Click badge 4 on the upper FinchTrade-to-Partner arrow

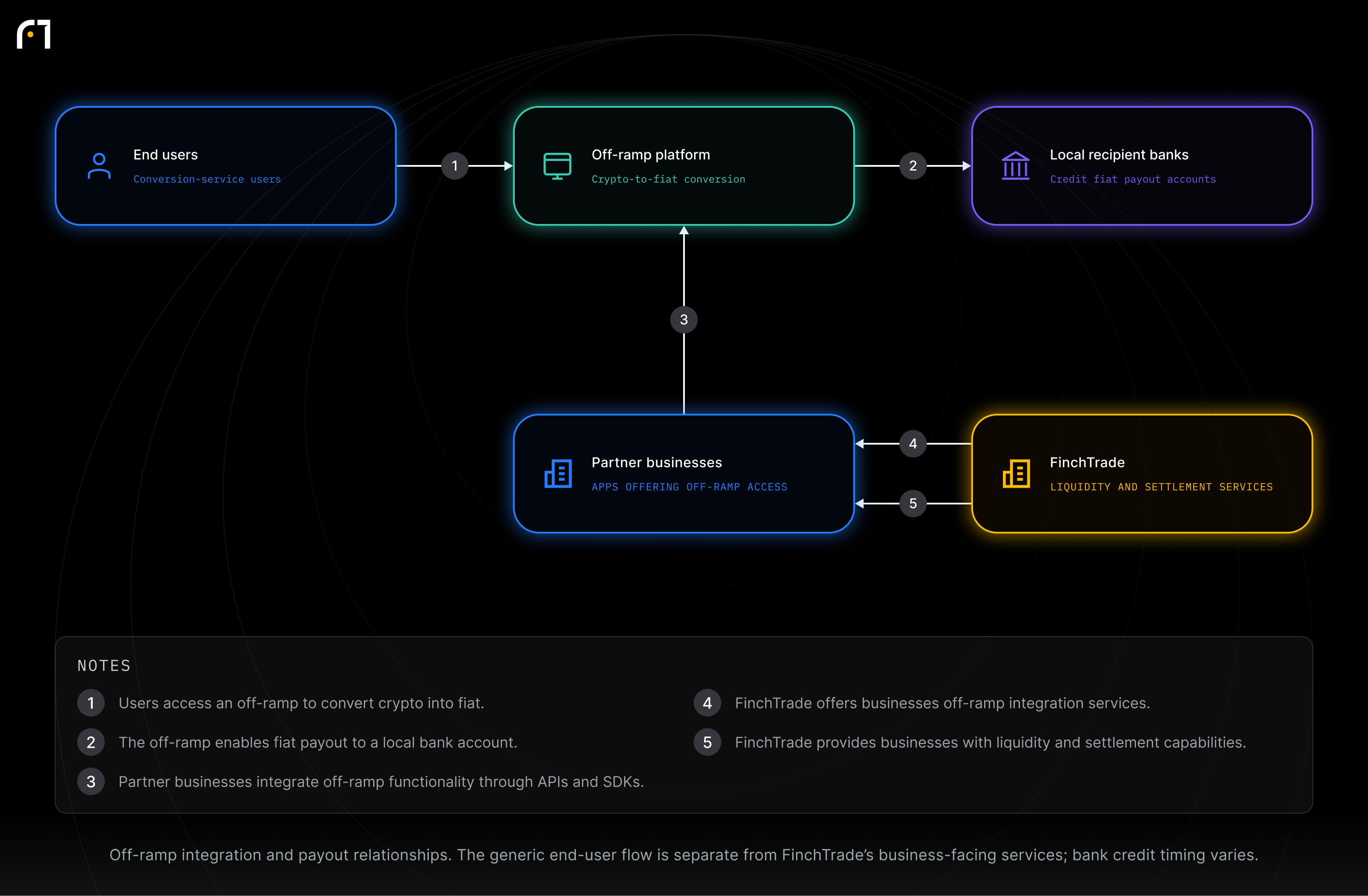point(913,444)
